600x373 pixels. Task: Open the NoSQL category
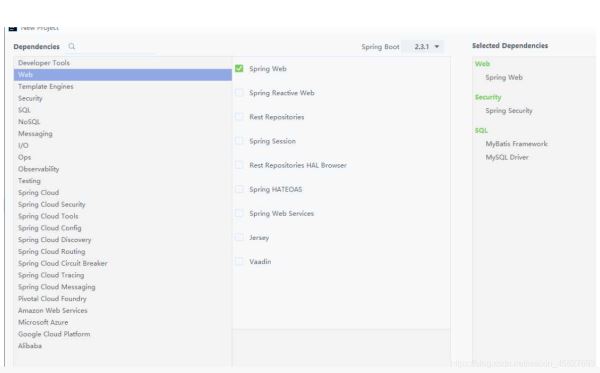(x=123, y=122)
